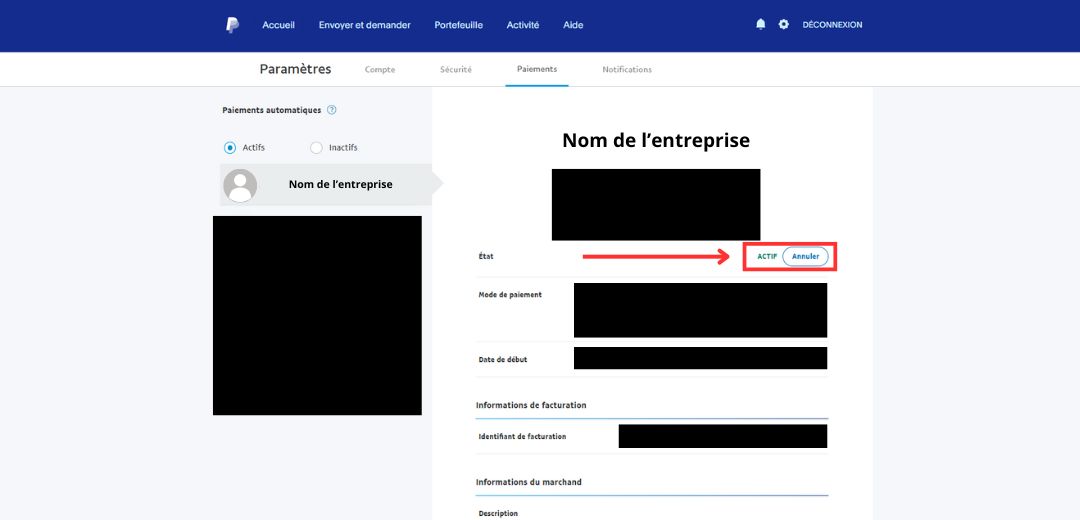The height and width of the screenshot is (520, 1080).
Task: Click the large Nom de l'entreprise heading
Action: point(656,141)
